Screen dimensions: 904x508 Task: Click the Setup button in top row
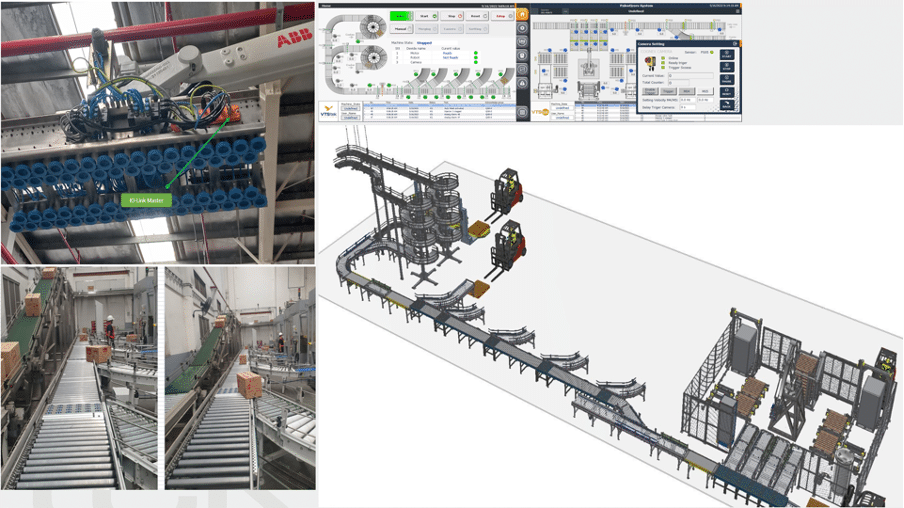click(x=502, y=16)
